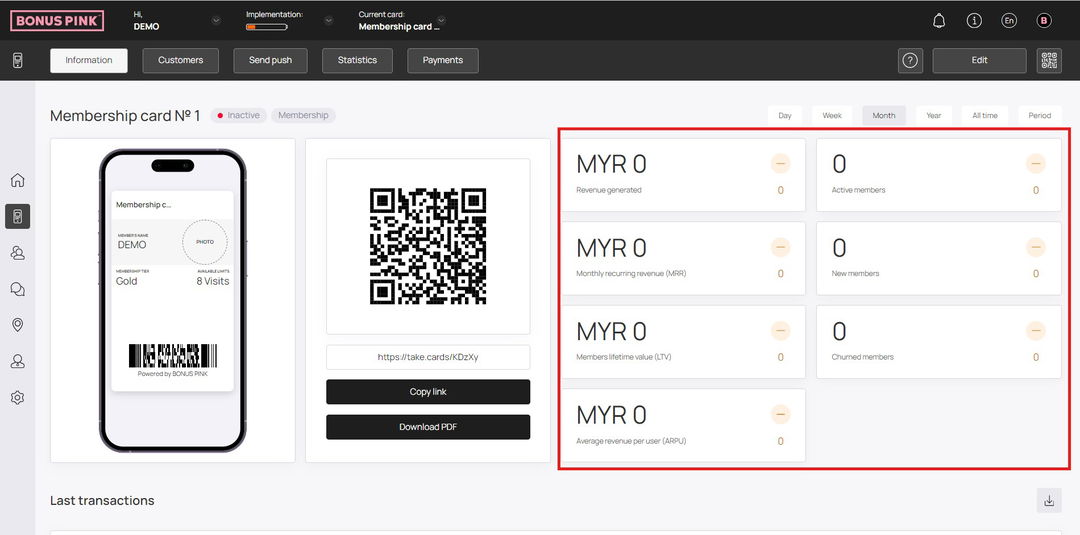Click the Inactive status badge

(238, 116)
